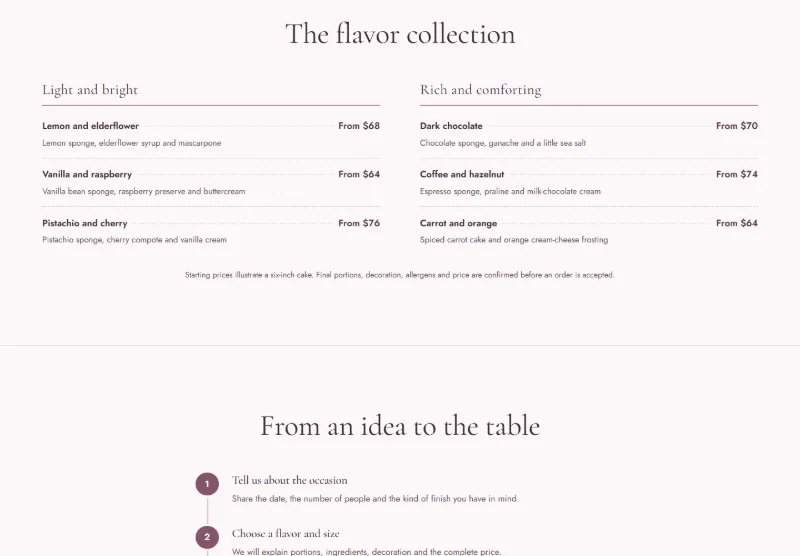The width and height of the screenshot is (800, 556).
Task: Click the starting prices disclaimer note
Action: pyautogui.click(x=399, y=275)
